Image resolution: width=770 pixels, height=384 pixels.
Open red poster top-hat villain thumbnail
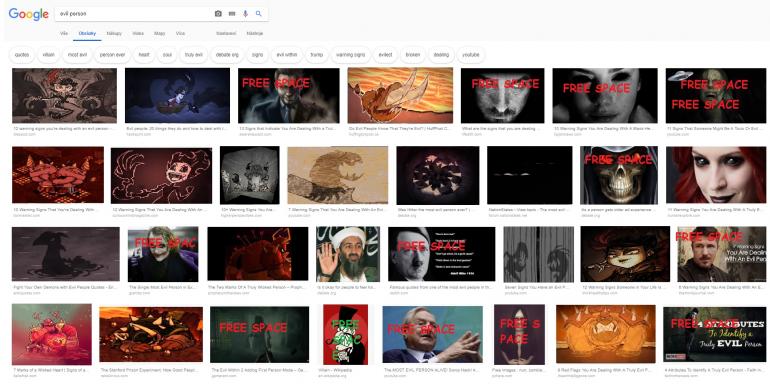[346, 334]
